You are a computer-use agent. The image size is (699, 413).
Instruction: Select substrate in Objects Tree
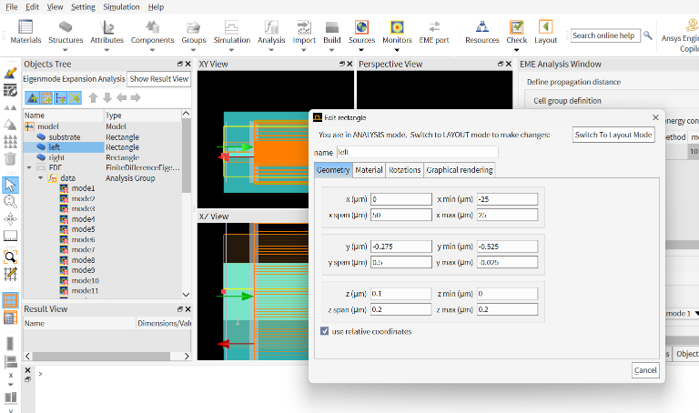pos(64,137)
